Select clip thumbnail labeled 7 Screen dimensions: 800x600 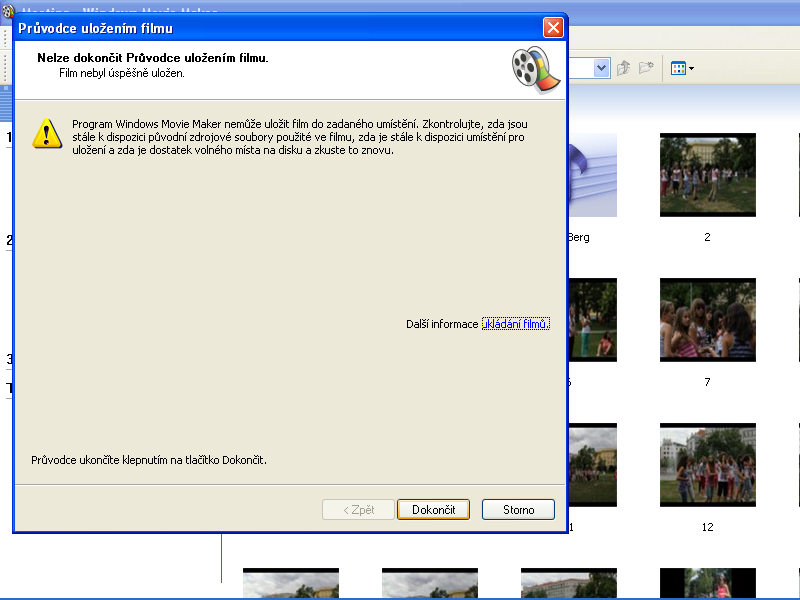pyautogui.click(x=708, y=320)
